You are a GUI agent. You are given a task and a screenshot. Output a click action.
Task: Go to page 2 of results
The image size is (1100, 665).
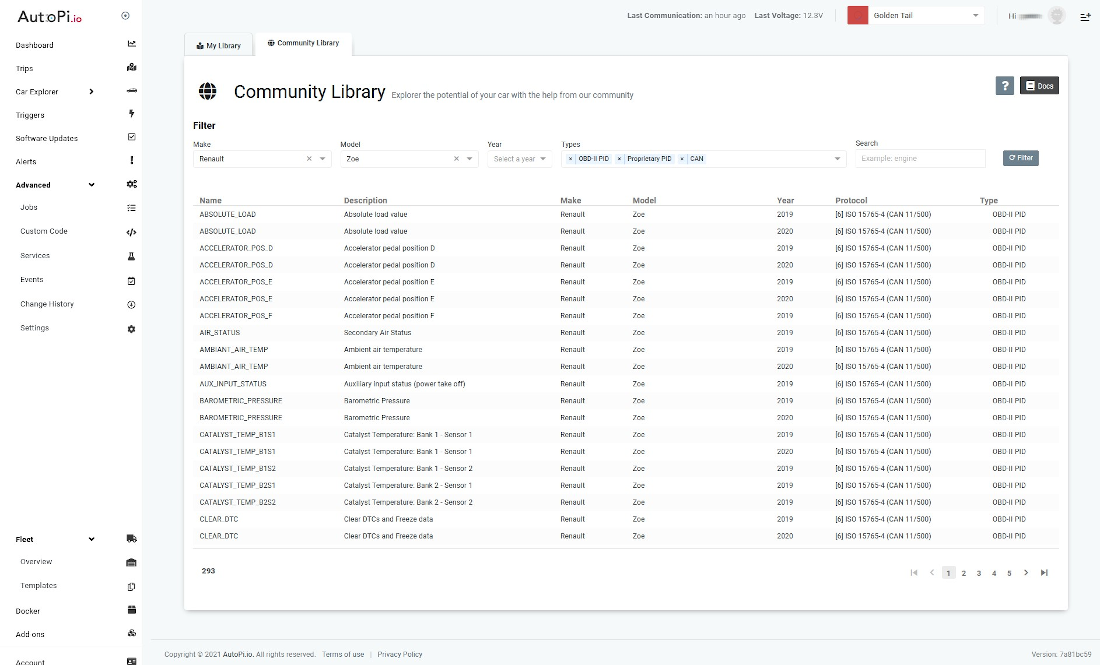(964, 573)
